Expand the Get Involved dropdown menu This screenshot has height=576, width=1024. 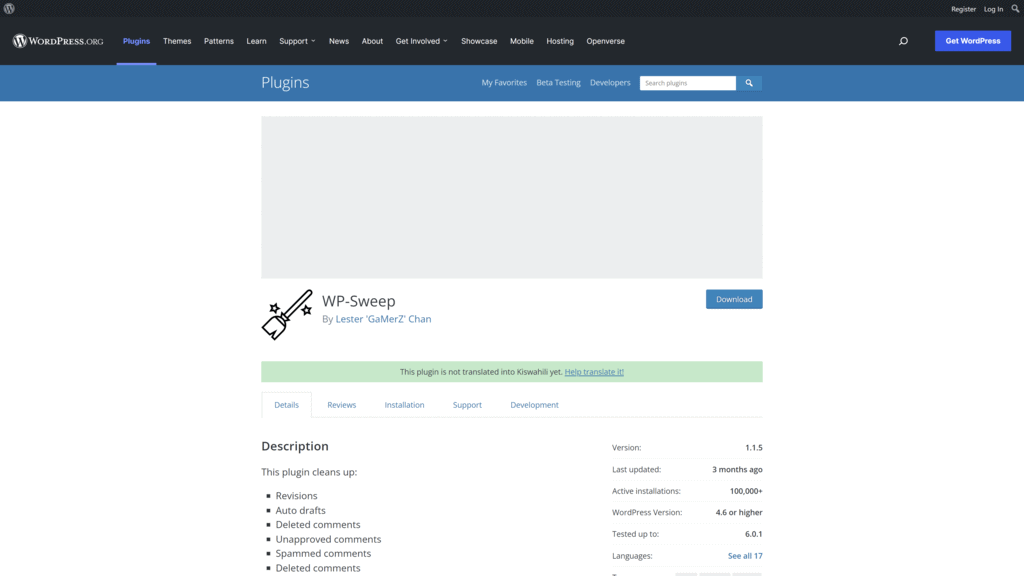421,41
